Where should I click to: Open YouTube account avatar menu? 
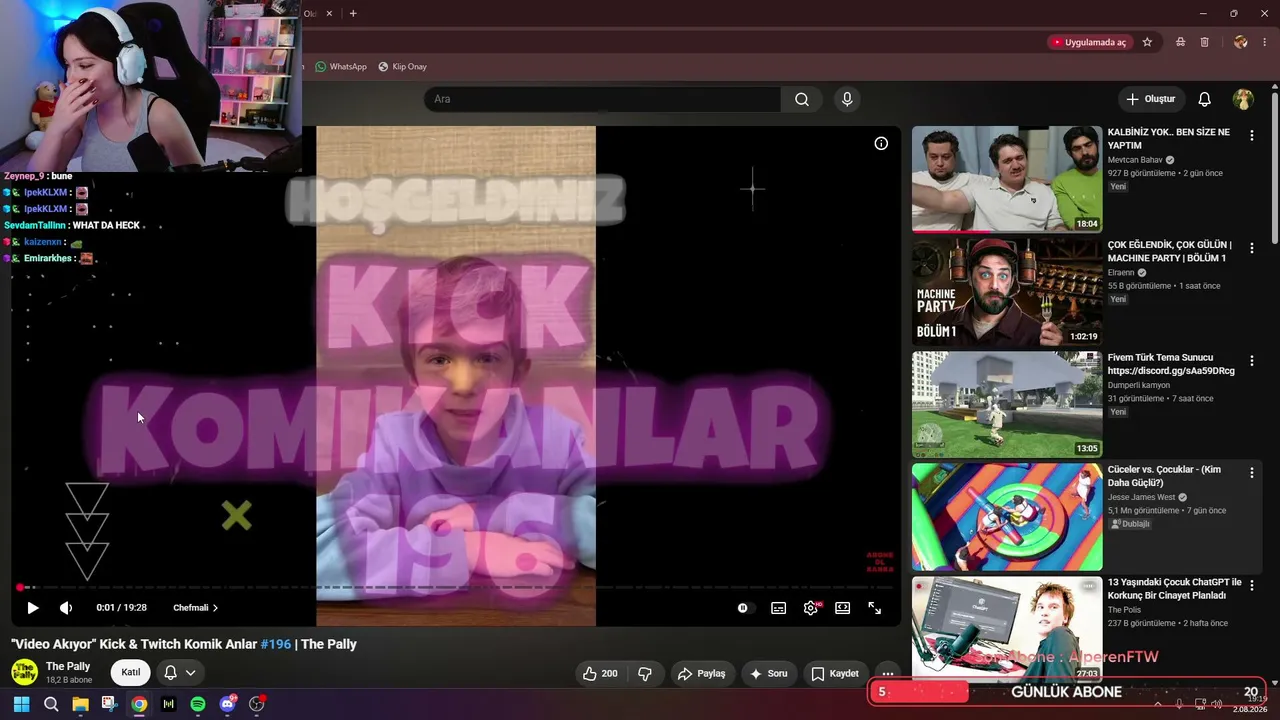point(1243,99)
